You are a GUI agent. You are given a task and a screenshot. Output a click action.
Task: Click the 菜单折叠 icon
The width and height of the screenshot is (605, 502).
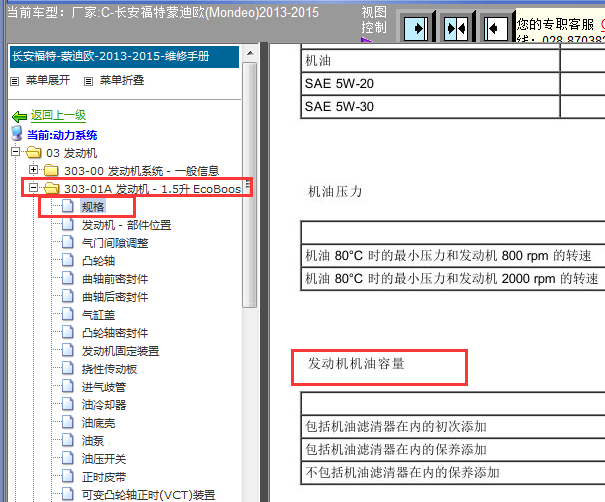(x=88, y=81)
